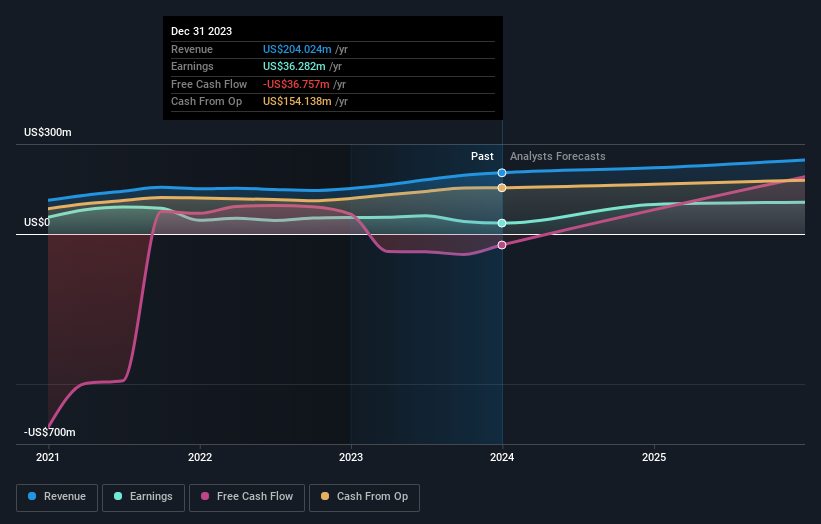Toggle the Revenue legend button
The width and height of the screenshot is (821, 524).
pyautogui.click(x=57, y=497)
